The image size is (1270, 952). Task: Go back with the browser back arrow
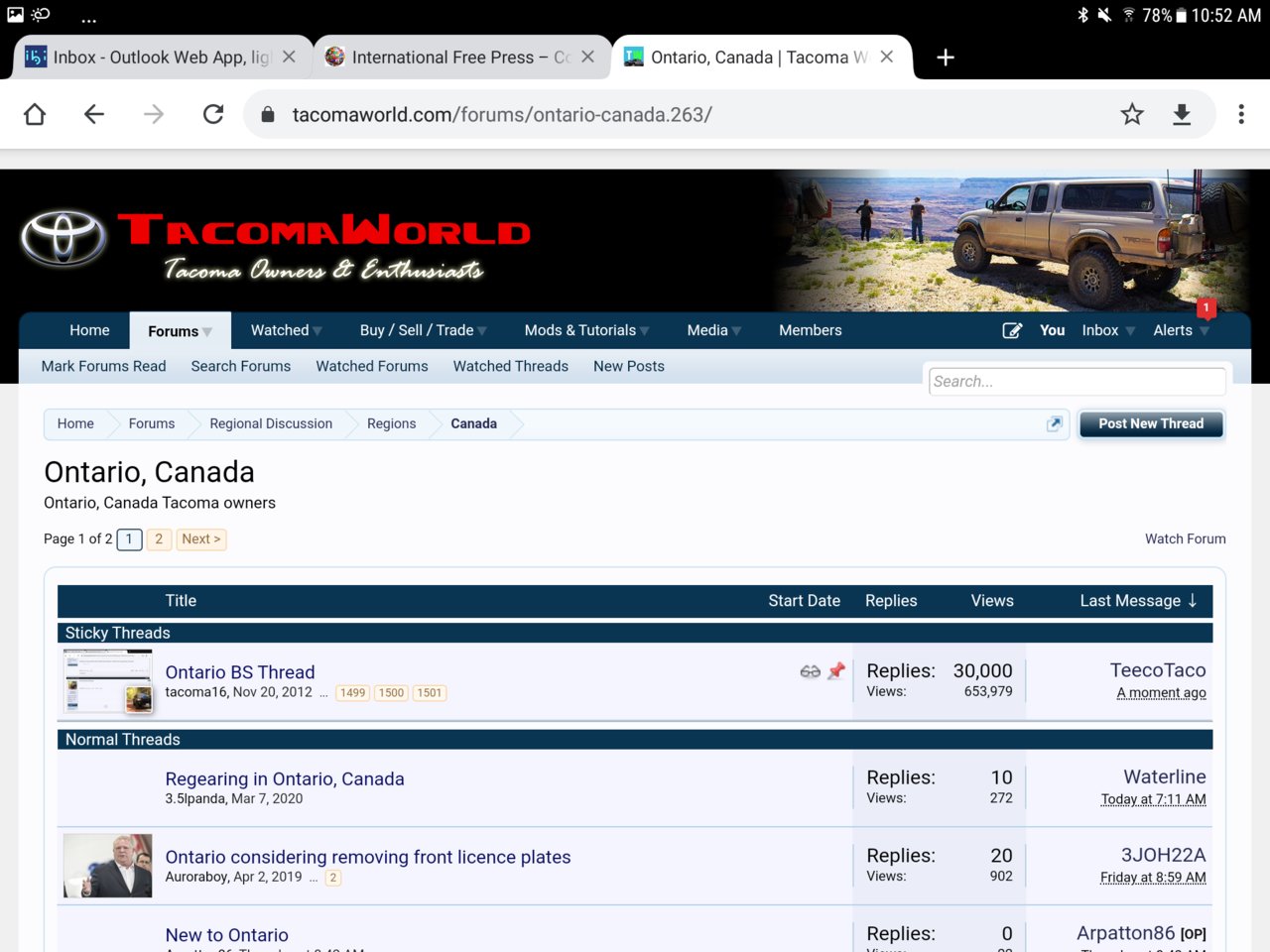coord(94,114)
